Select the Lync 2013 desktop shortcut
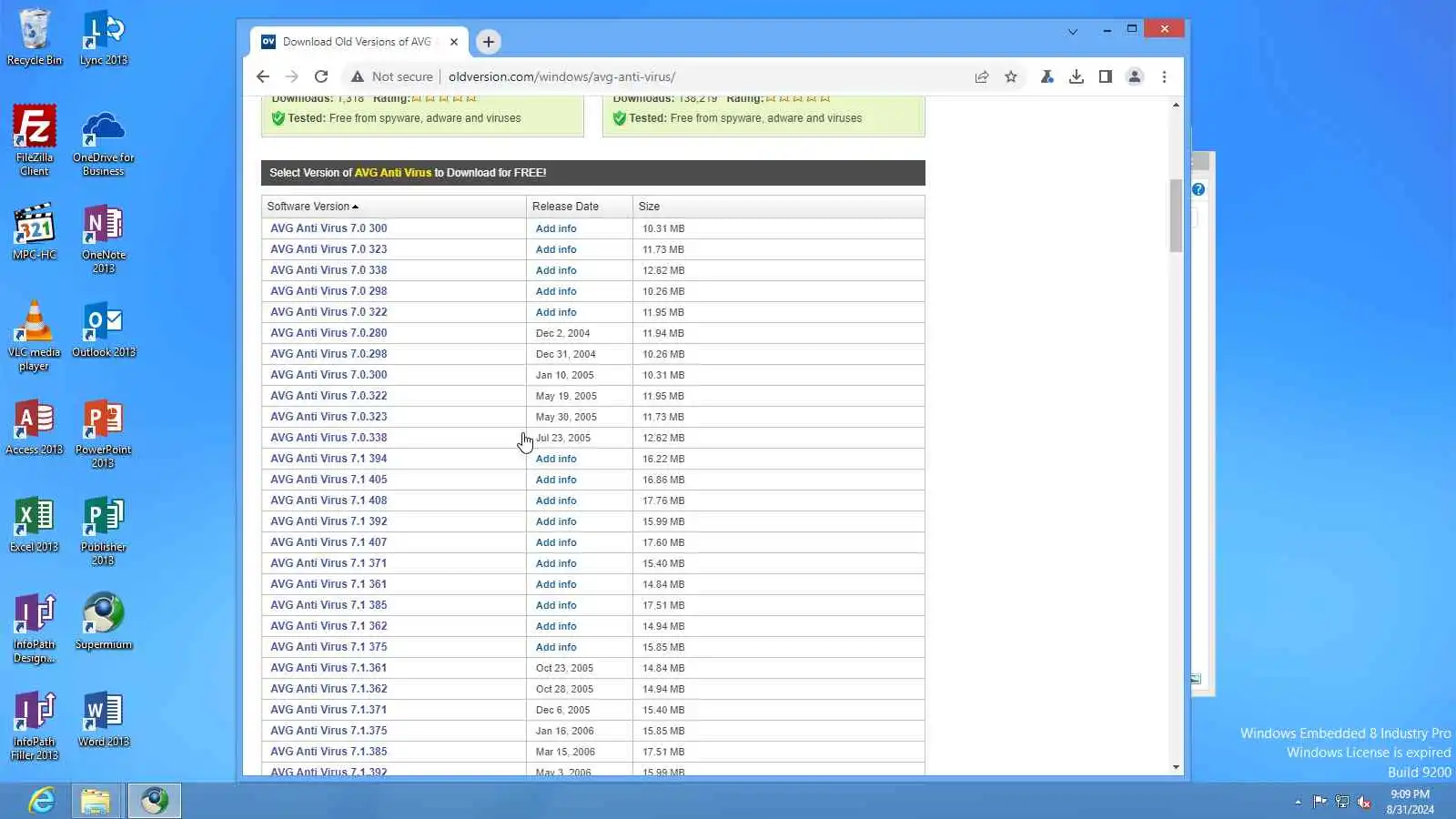Viewport: 1456px width, 819px height. pyautogui.click(x=104, y=37)
